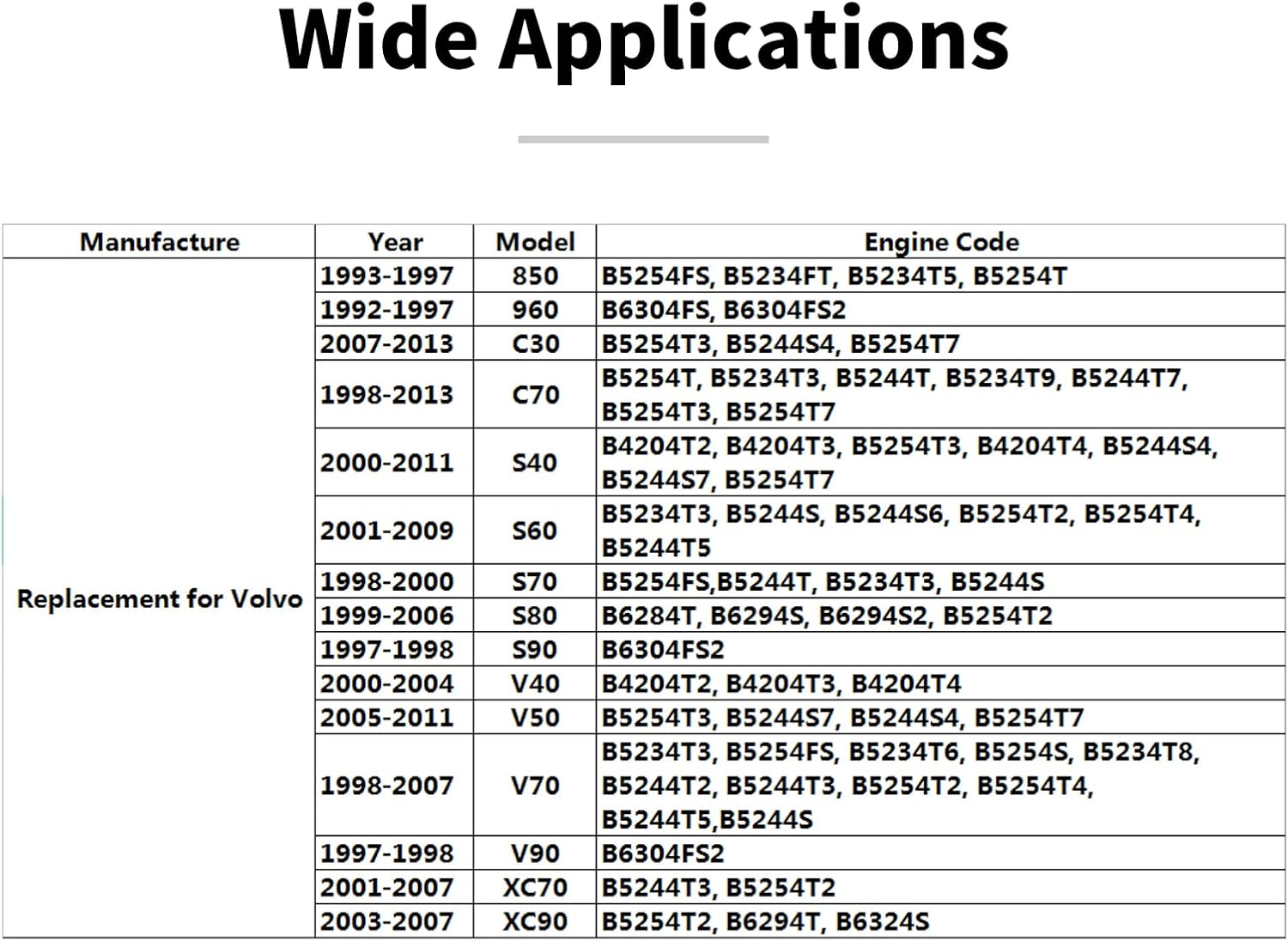
Task: Select the Model column header
Action: (535, 242)
